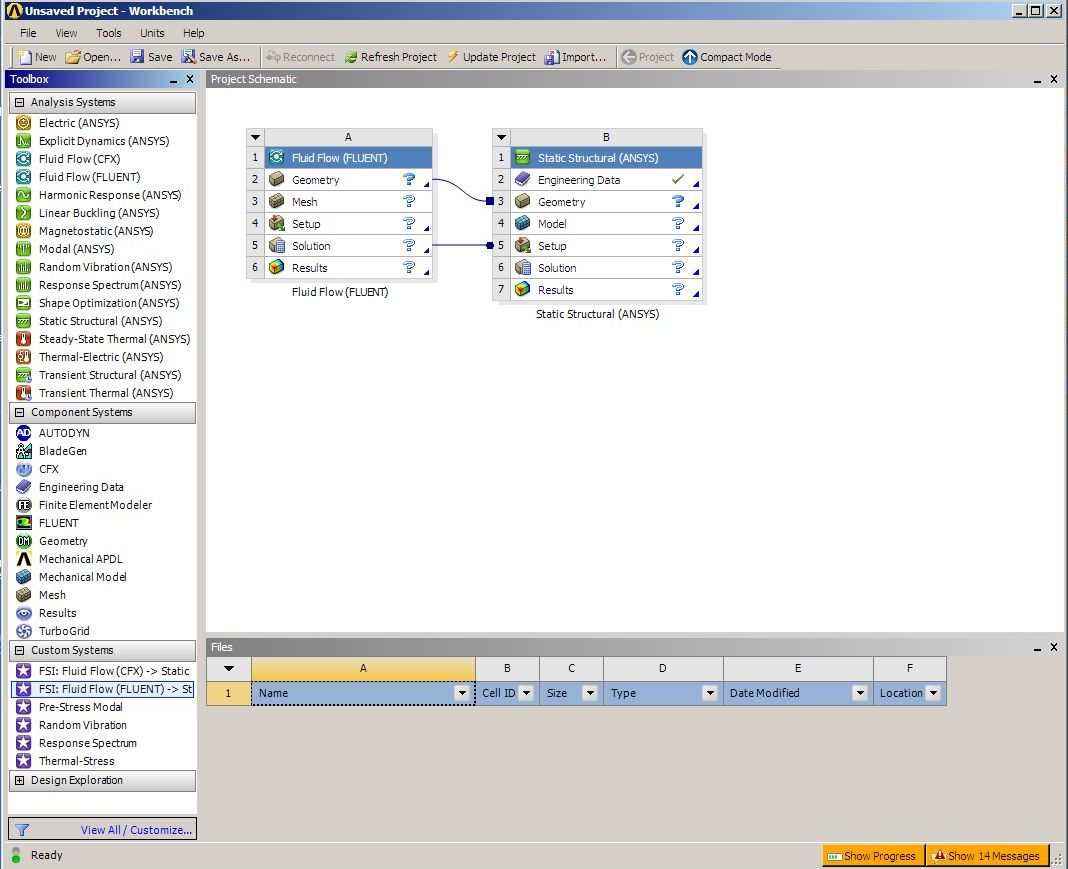Select Static Structural (ANSYS) in Toolbox
The height and width of the screenshot is (869, 1068).
pyautogui.click(x=100, y=321)
